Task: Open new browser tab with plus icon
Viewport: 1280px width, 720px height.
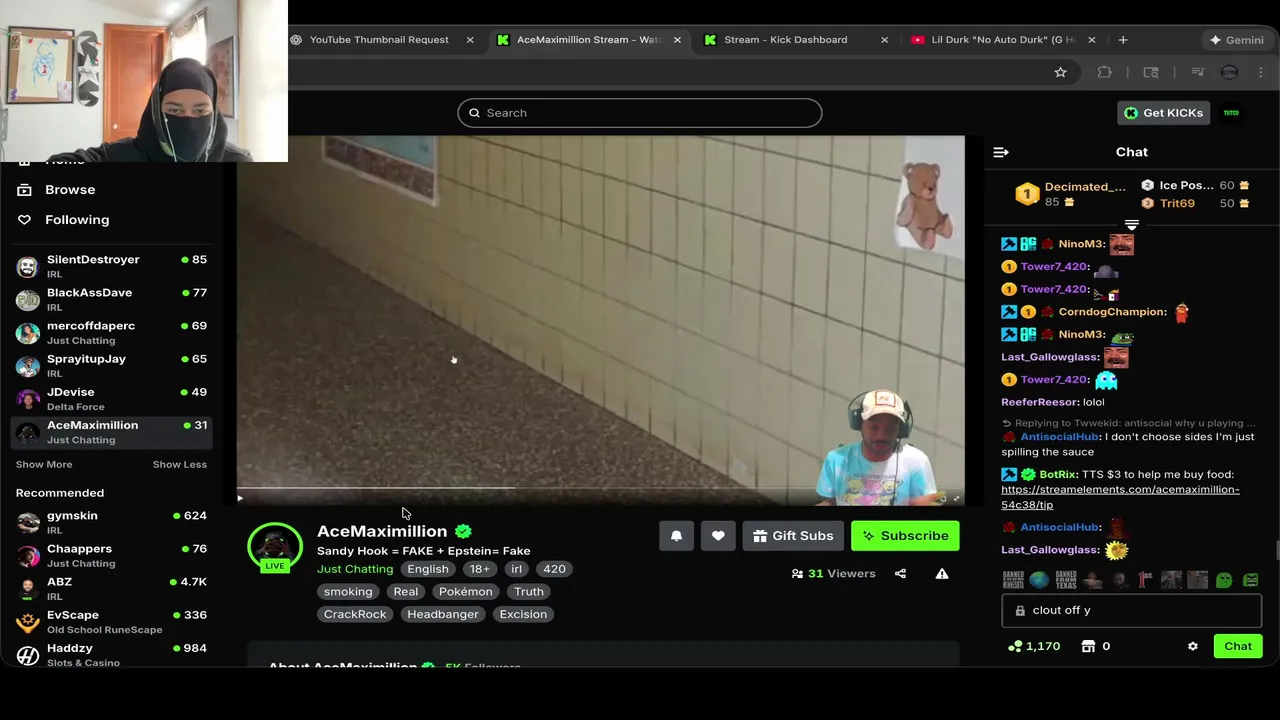Action: coord(1123,40)
